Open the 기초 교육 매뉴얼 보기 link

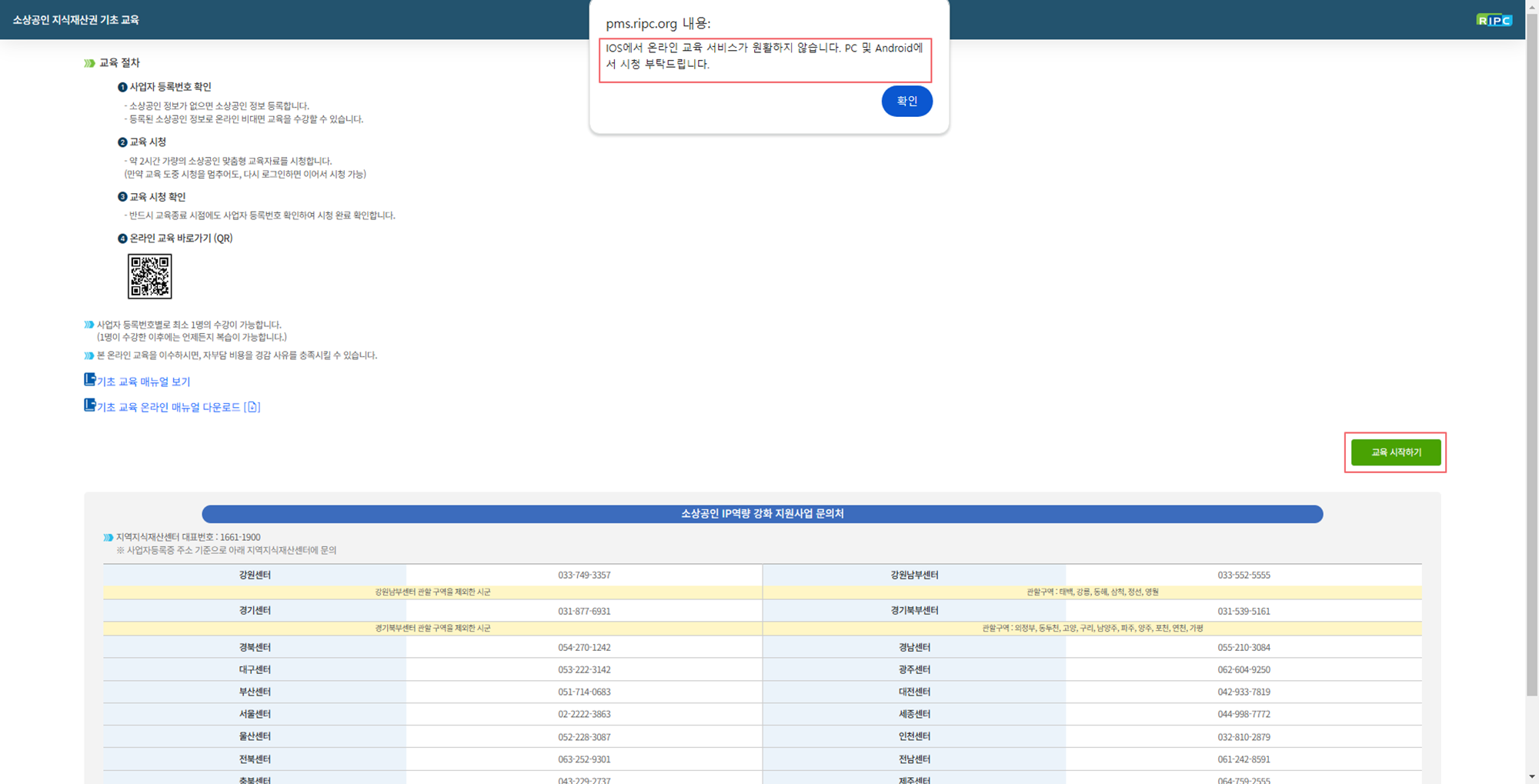pyautogui.click(x=143, y=382)
